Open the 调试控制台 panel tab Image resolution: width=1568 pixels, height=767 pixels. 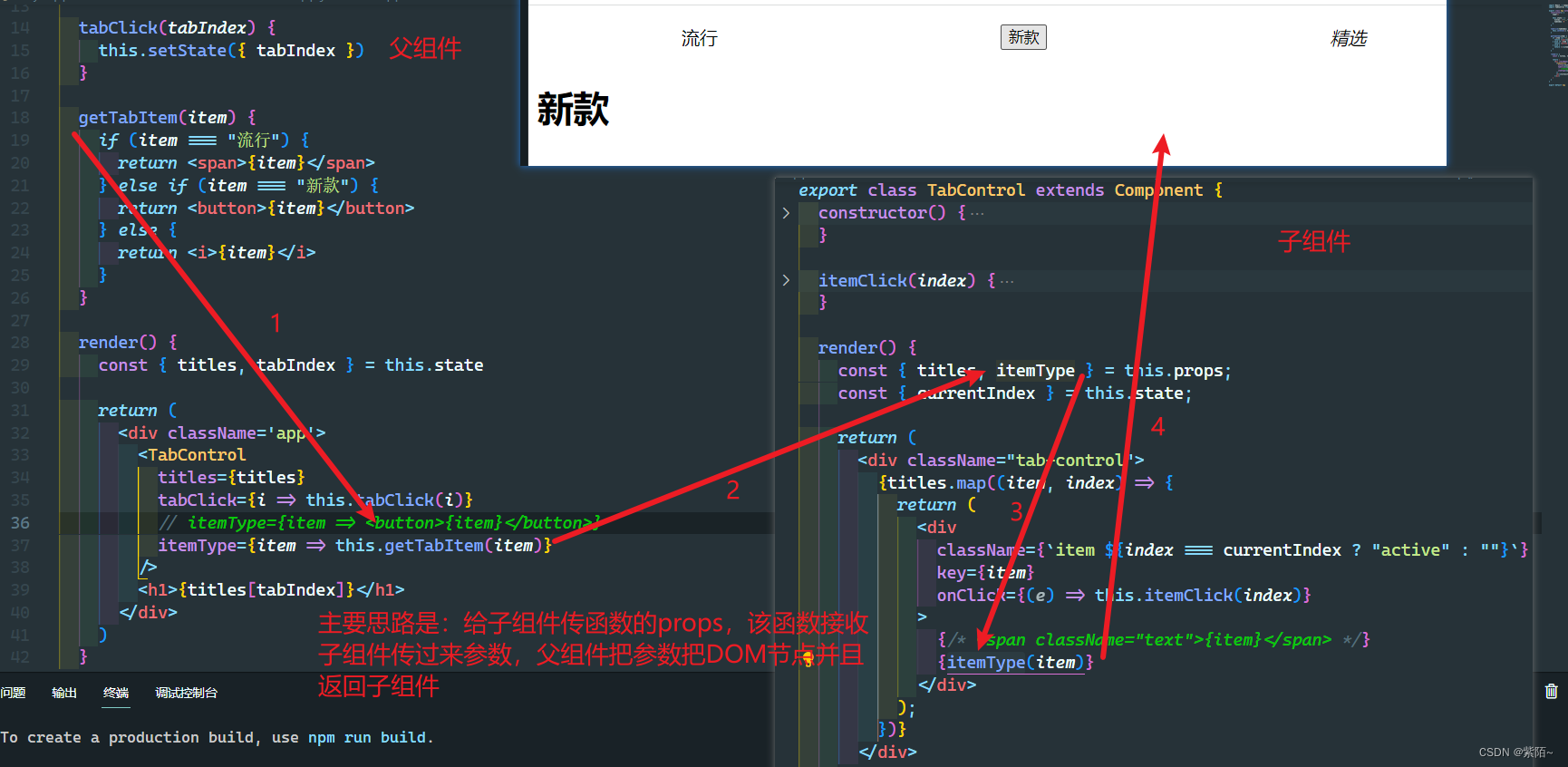coord(187,693)
